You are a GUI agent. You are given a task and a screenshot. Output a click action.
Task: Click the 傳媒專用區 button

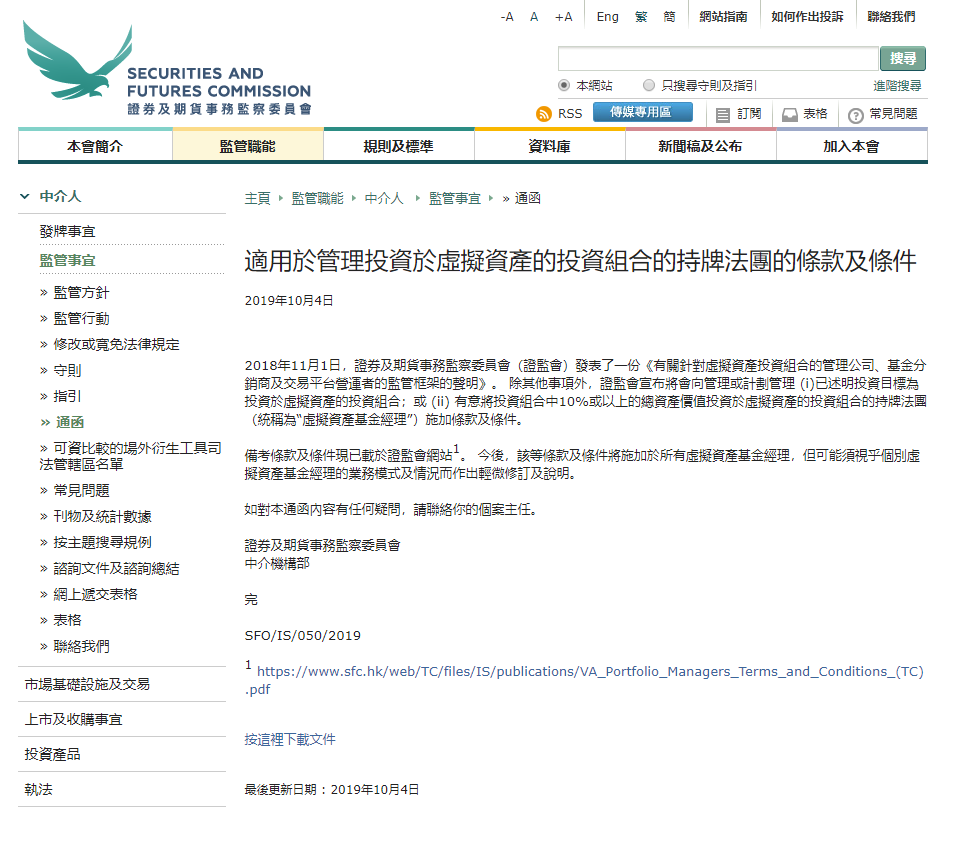(643, 112)
